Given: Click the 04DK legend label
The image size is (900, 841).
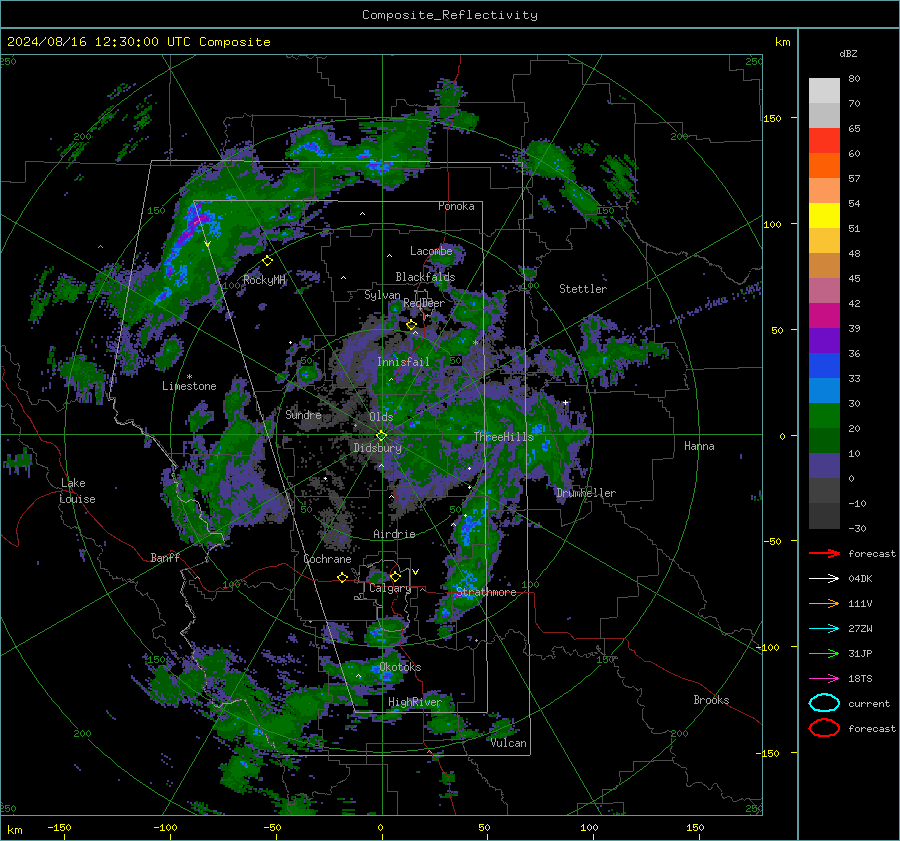Looking at the screenshot, I should [860, 579].
